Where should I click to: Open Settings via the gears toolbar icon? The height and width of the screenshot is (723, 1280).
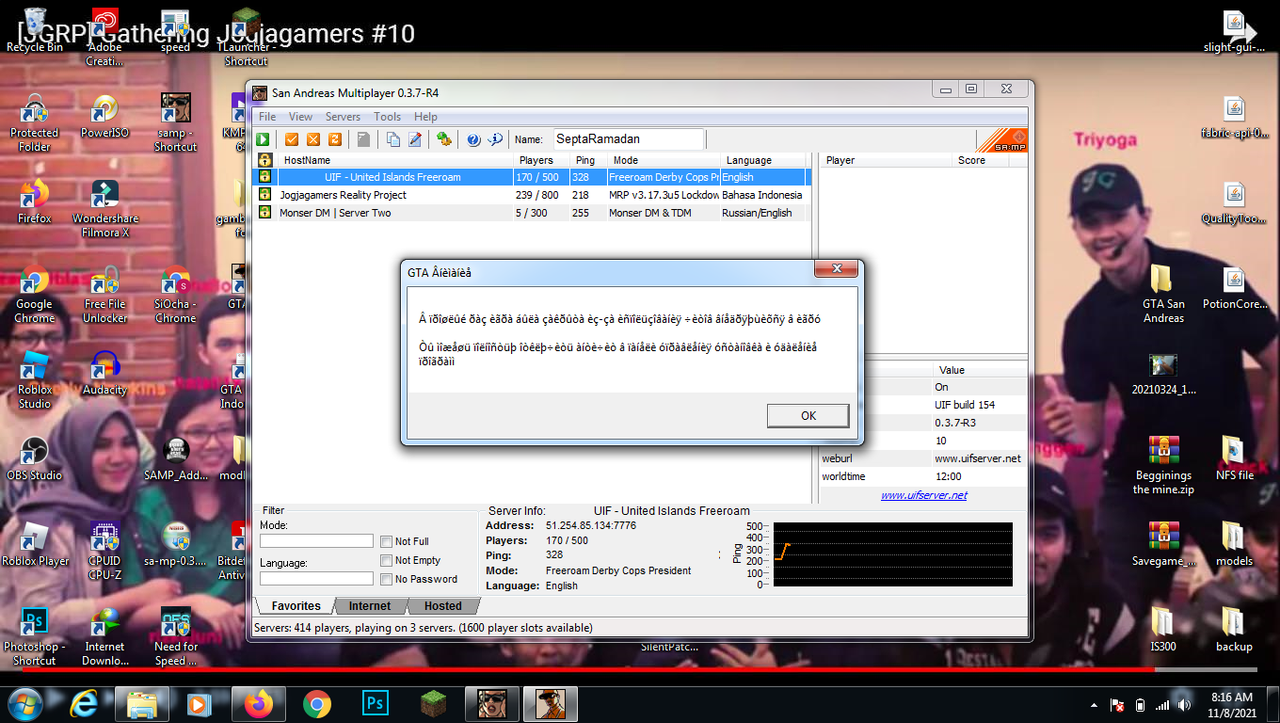point(443,140)
